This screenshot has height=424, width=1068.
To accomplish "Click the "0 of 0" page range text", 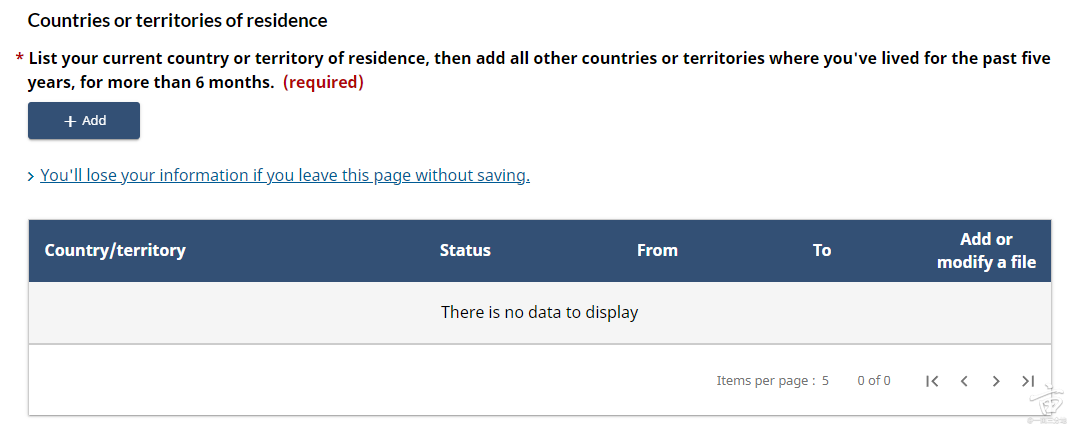I will pyautogui.click(x=874, y=381).
